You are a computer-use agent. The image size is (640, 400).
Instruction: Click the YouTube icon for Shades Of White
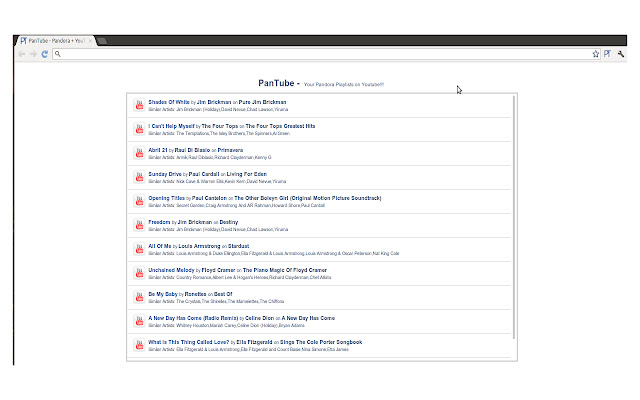(x=139, y=105)
